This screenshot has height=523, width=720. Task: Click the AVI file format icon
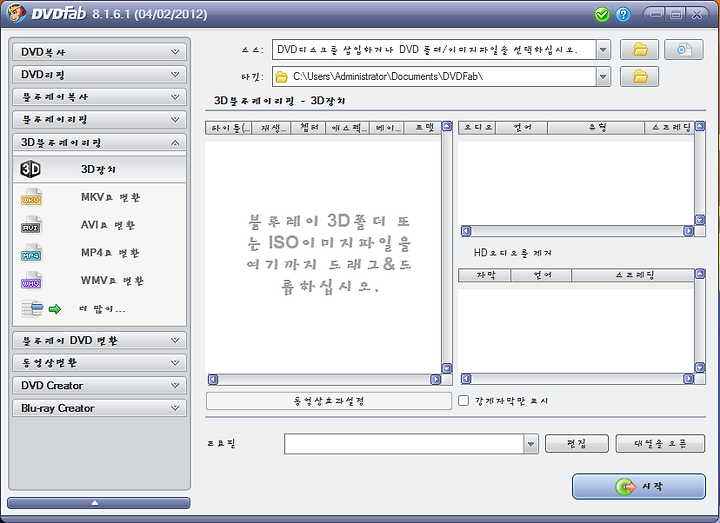click(x=31, y=225)
